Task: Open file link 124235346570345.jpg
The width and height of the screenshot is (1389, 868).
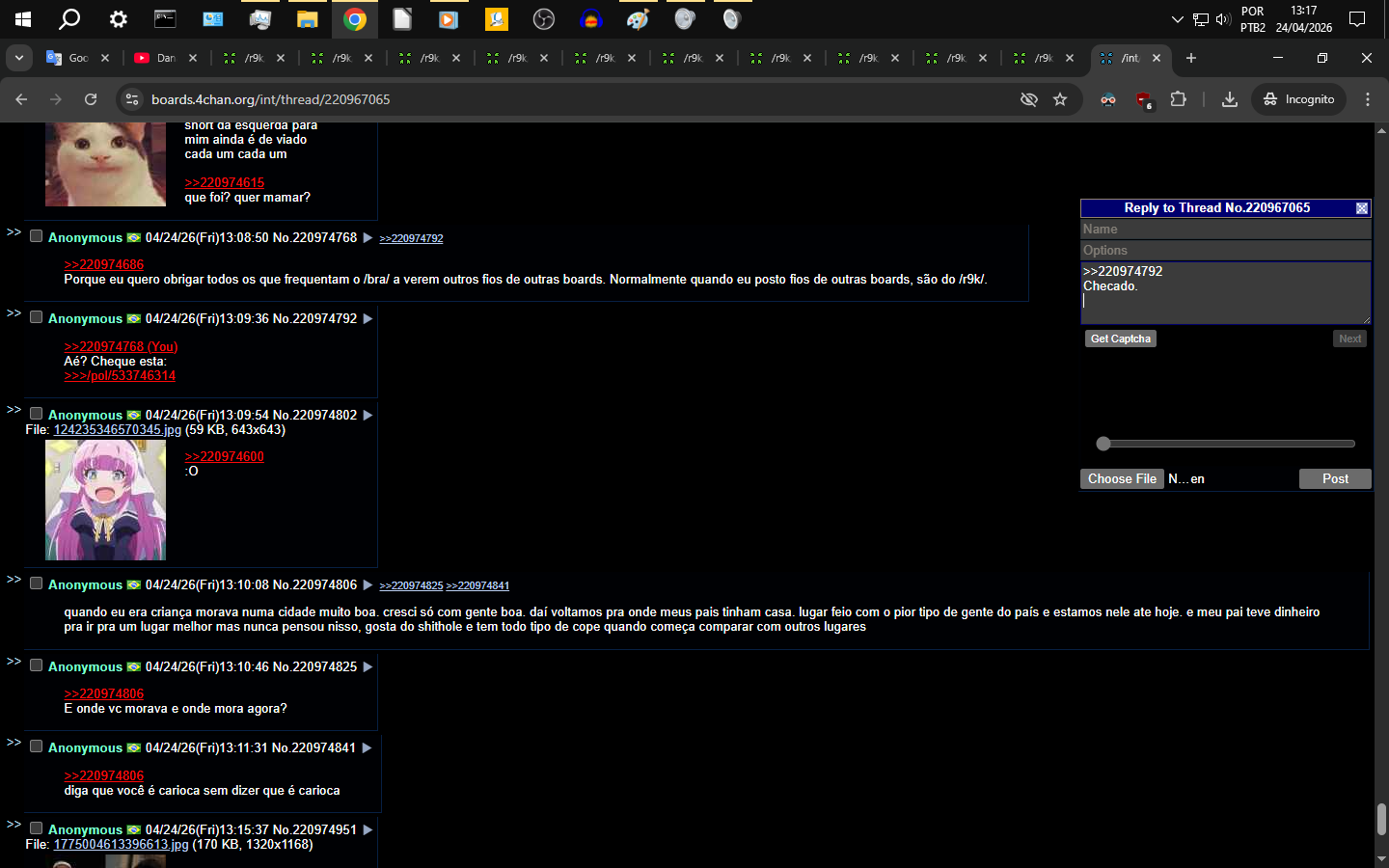Action: 118,430
